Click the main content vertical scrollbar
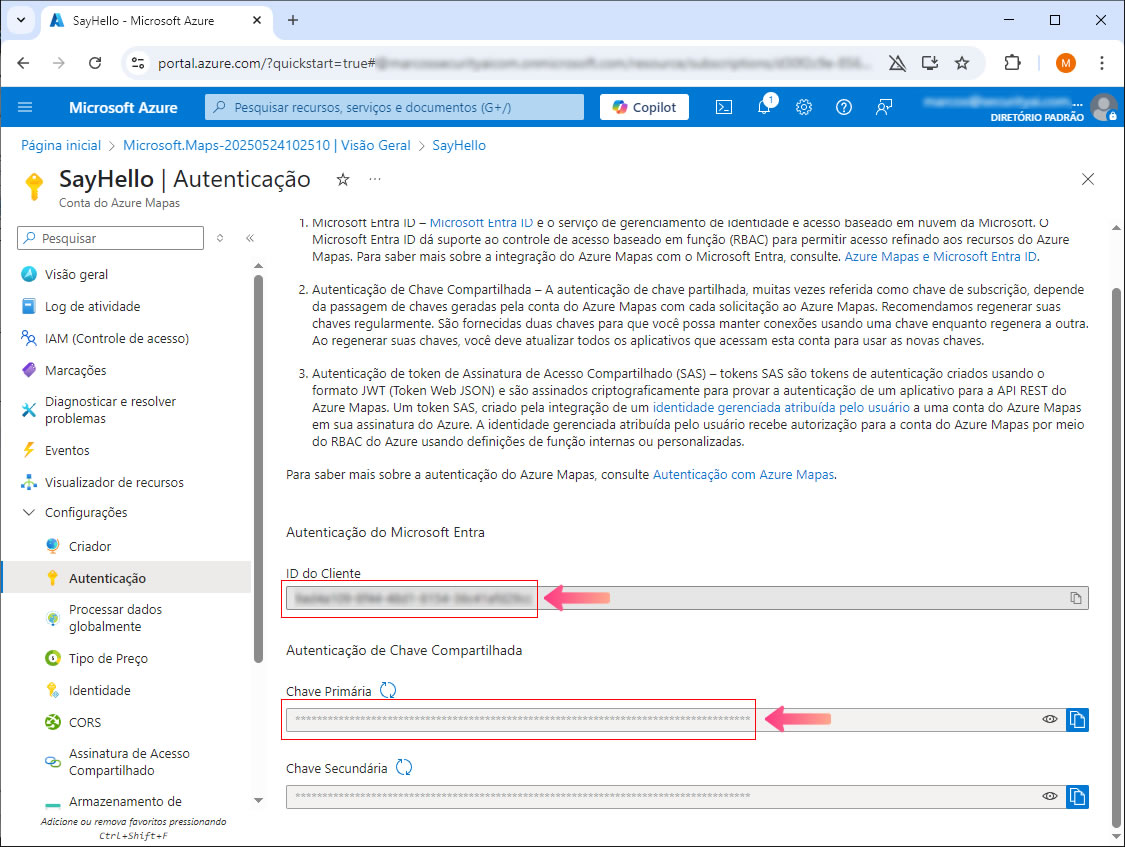The height and width of the screenshot is (847, 1125). 1116,557
